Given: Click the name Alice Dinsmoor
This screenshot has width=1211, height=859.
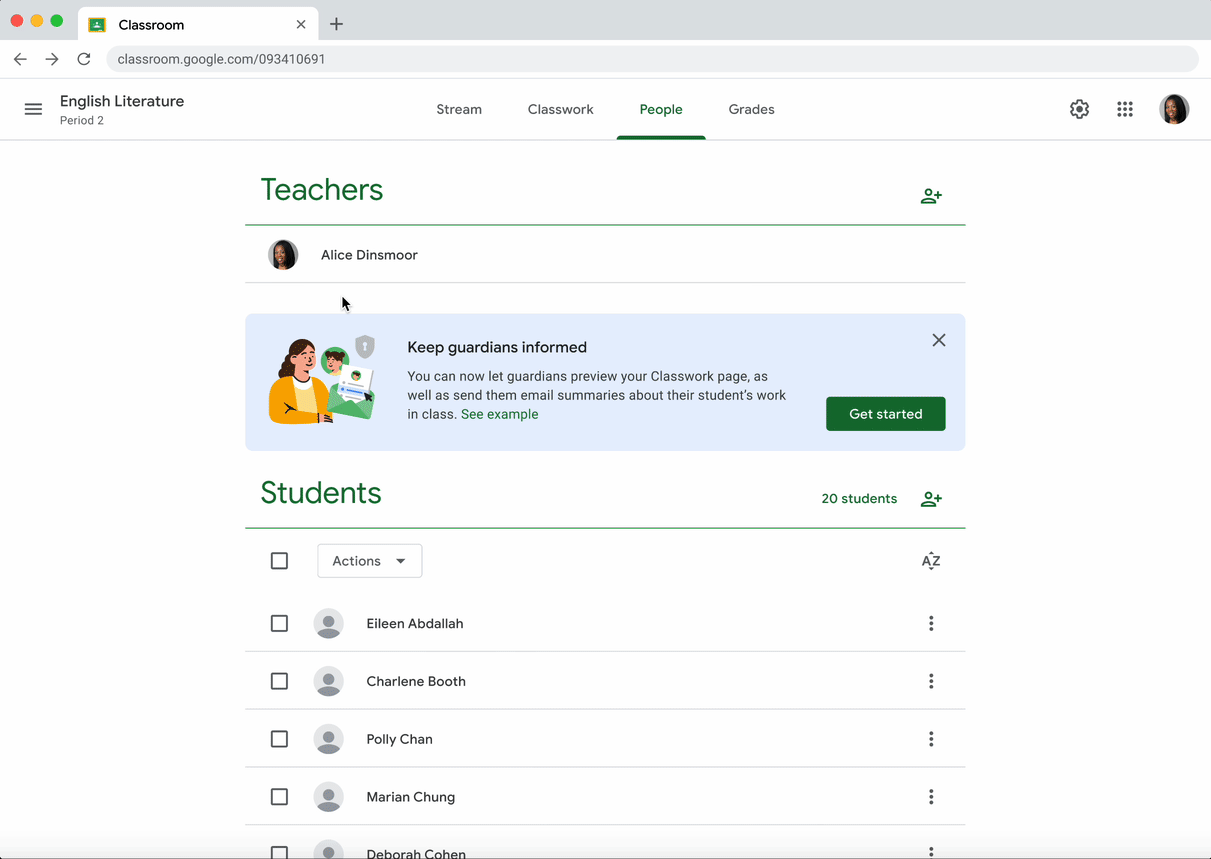Looking at the screenshot, I should click(369, 255).
